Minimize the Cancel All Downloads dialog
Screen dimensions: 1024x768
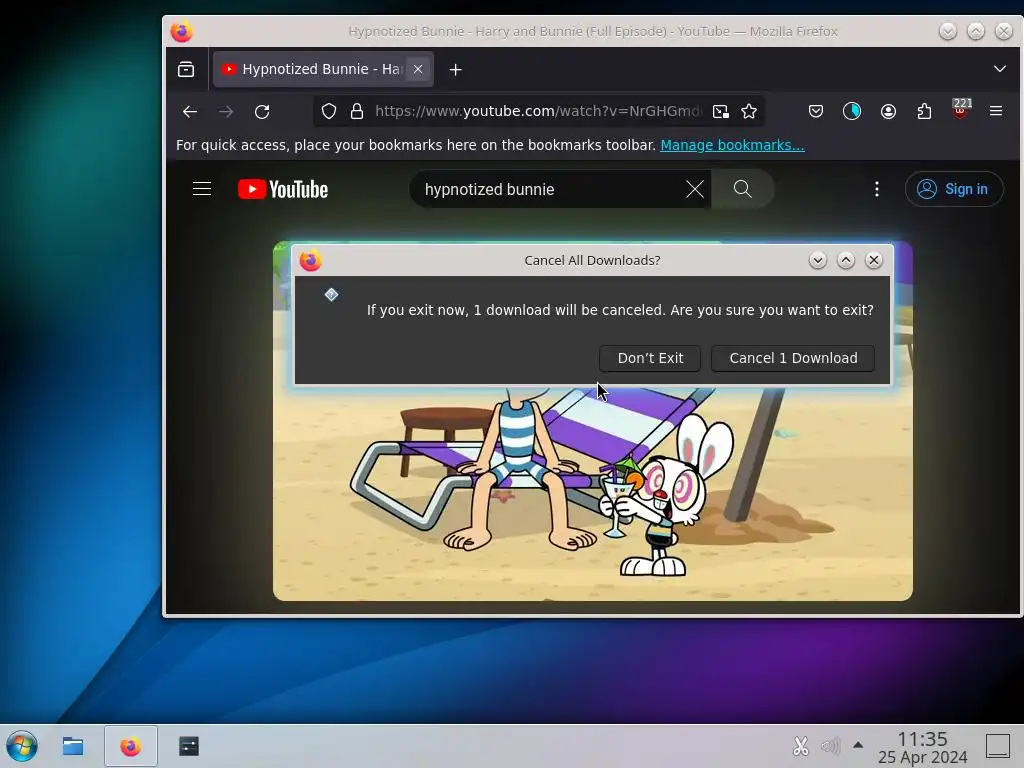tap(818, 261)
